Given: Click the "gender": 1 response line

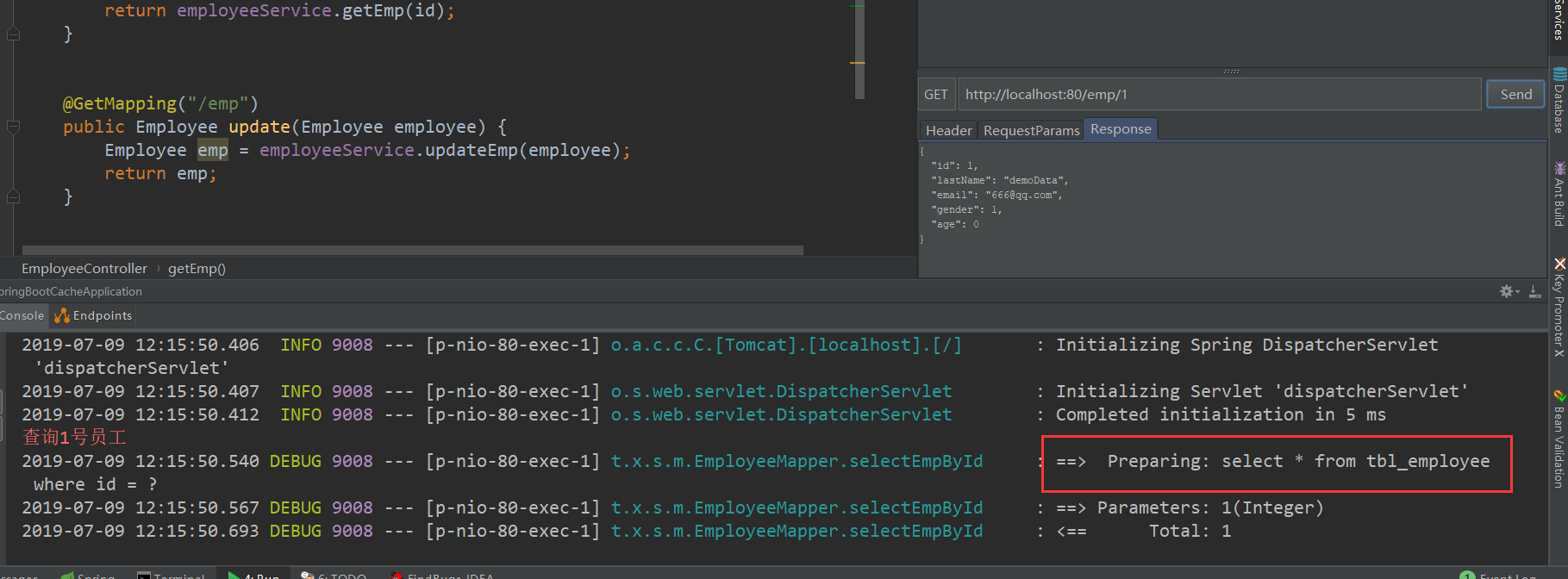Looking at the screenshot, I should [x=966, y=209].
